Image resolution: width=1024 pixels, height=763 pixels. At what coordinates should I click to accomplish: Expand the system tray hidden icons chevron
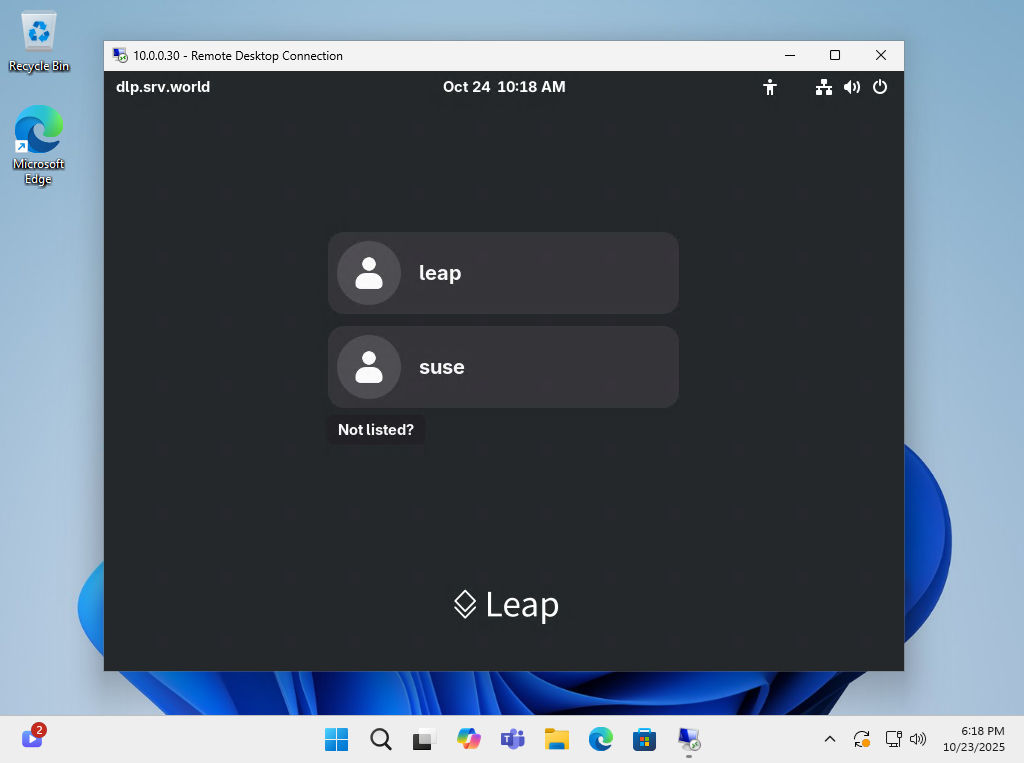click(829, 739)
